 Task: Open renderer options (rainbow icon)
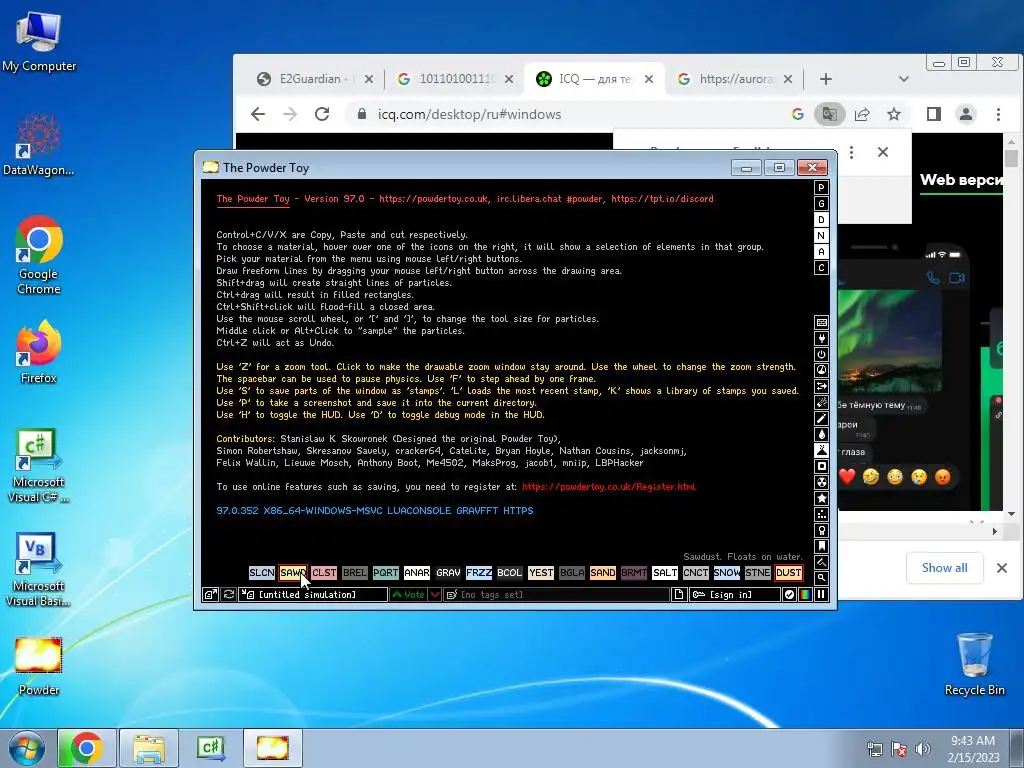click(805, 594)
